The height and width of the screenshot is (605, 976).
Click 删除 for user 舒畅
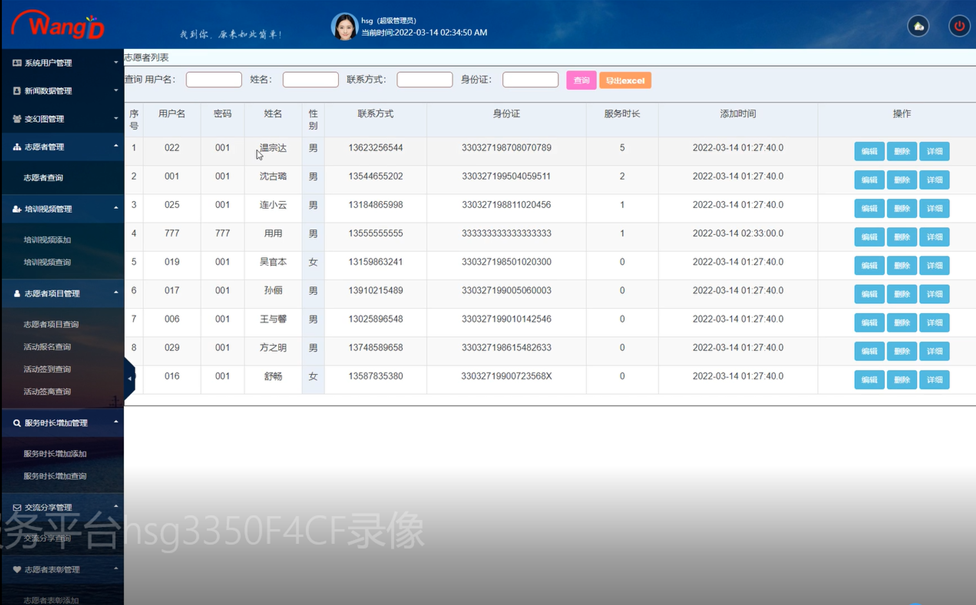click(x=902, y=380)
